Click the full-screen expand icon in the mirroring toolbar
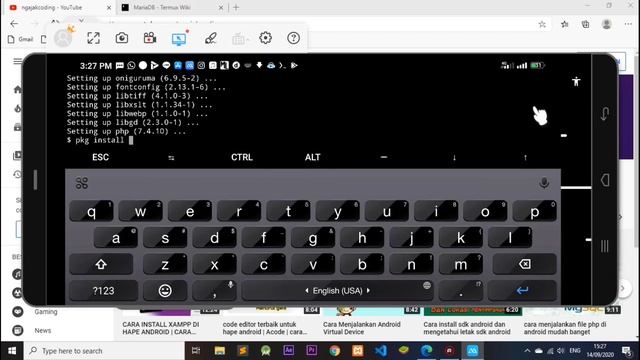 (93, 38)
